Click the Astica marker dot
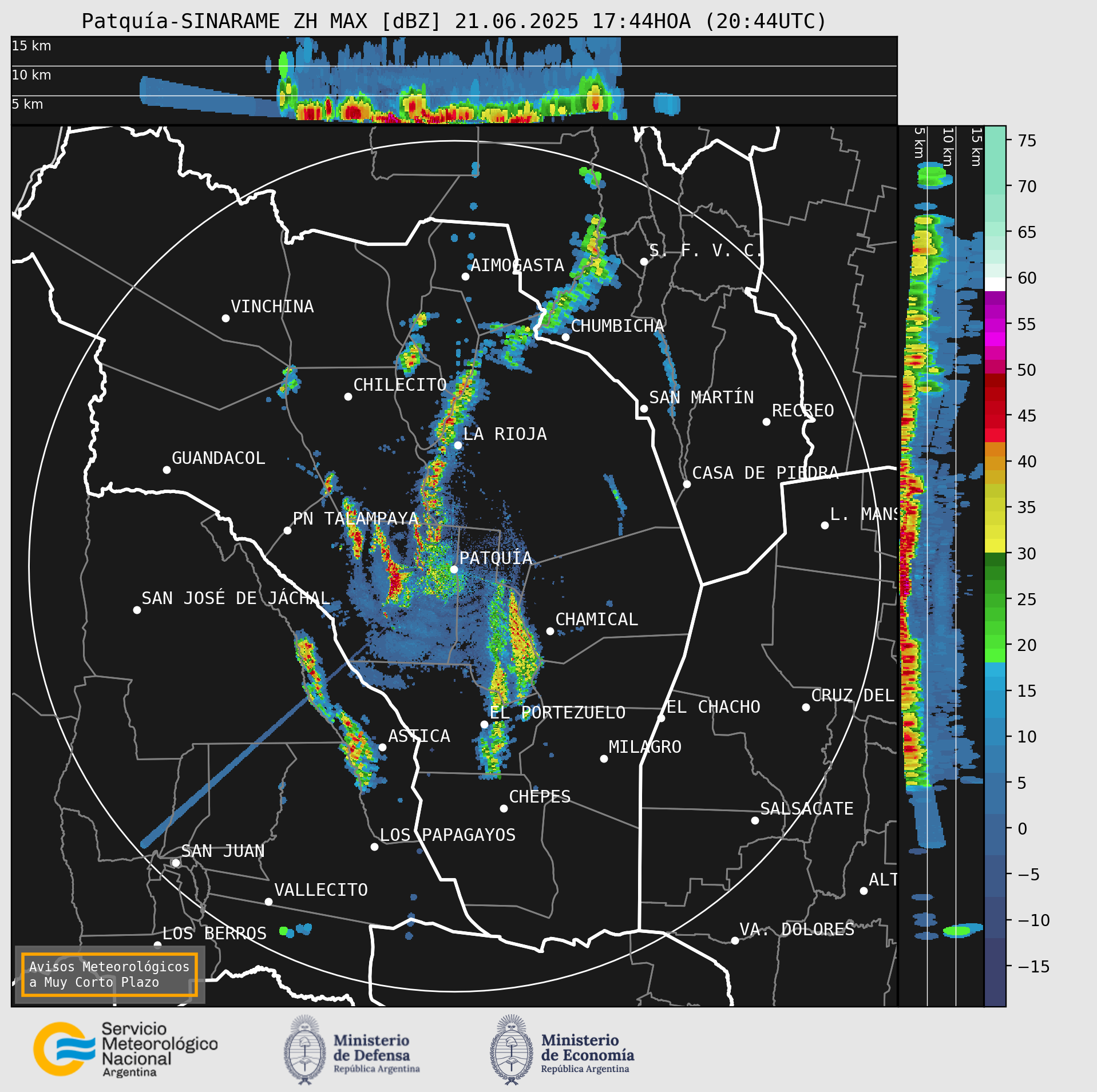Image resolution: width=1097 pixels, height=1092 pixels. (x=382, y=747)
